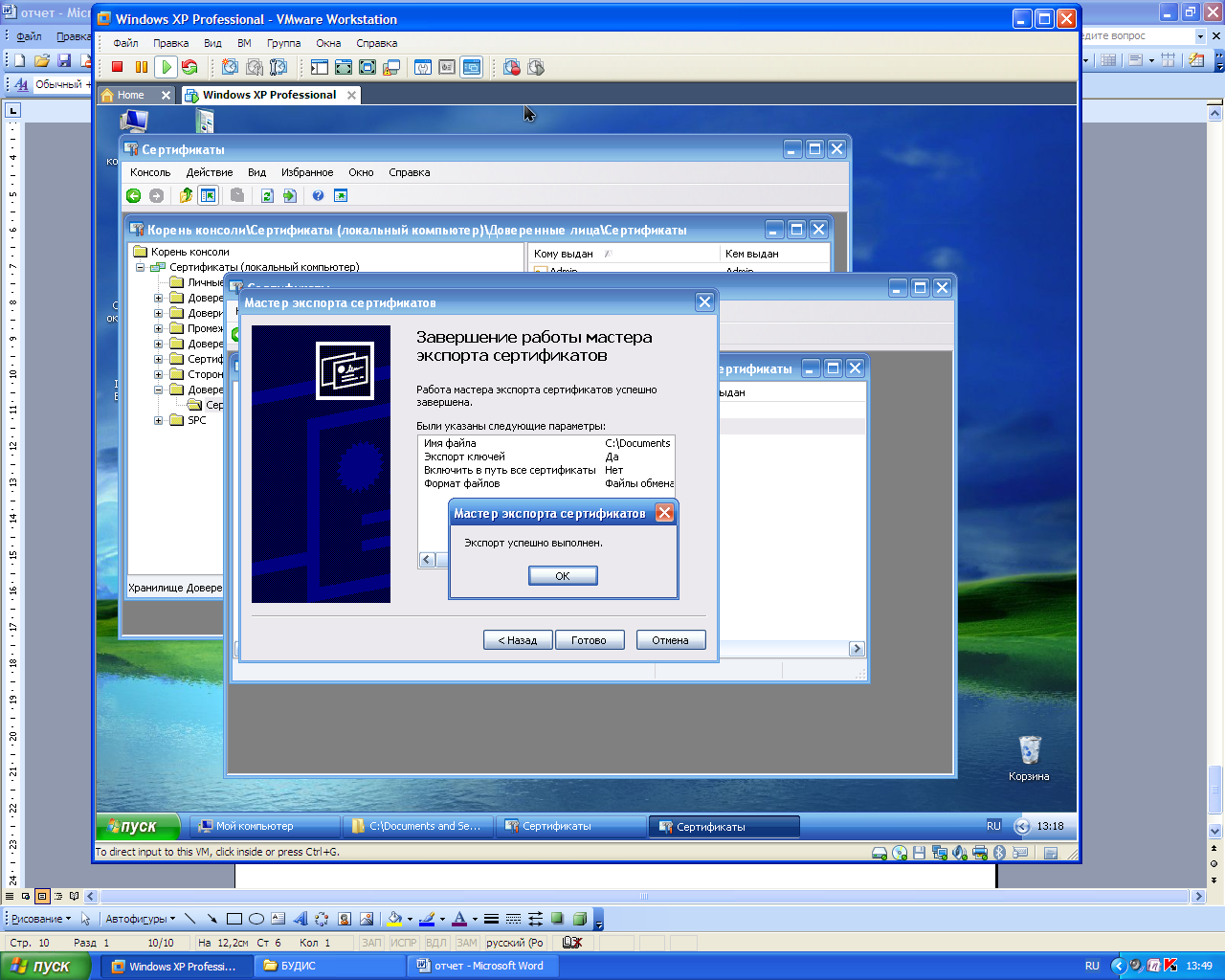
Task: Toggle ЗАП indicator in Word status bar
Action: pos(371,943)
